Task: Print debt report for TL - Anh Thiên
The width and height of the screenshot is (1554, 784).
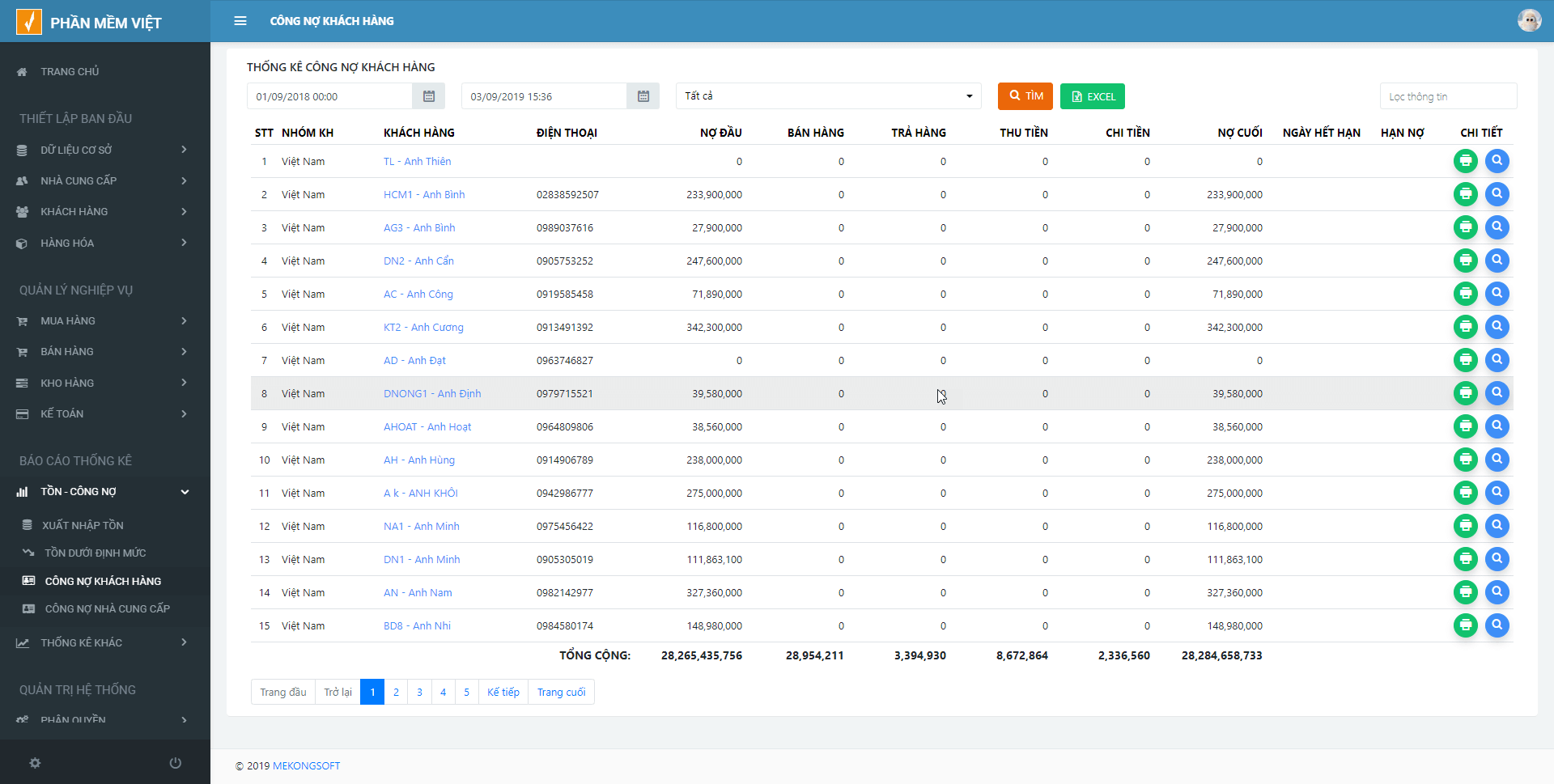Action: 1466,161
